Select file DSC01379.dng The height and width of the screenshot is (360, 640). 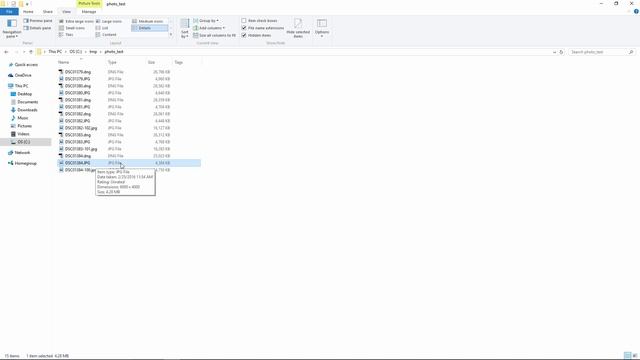point(78,72)
